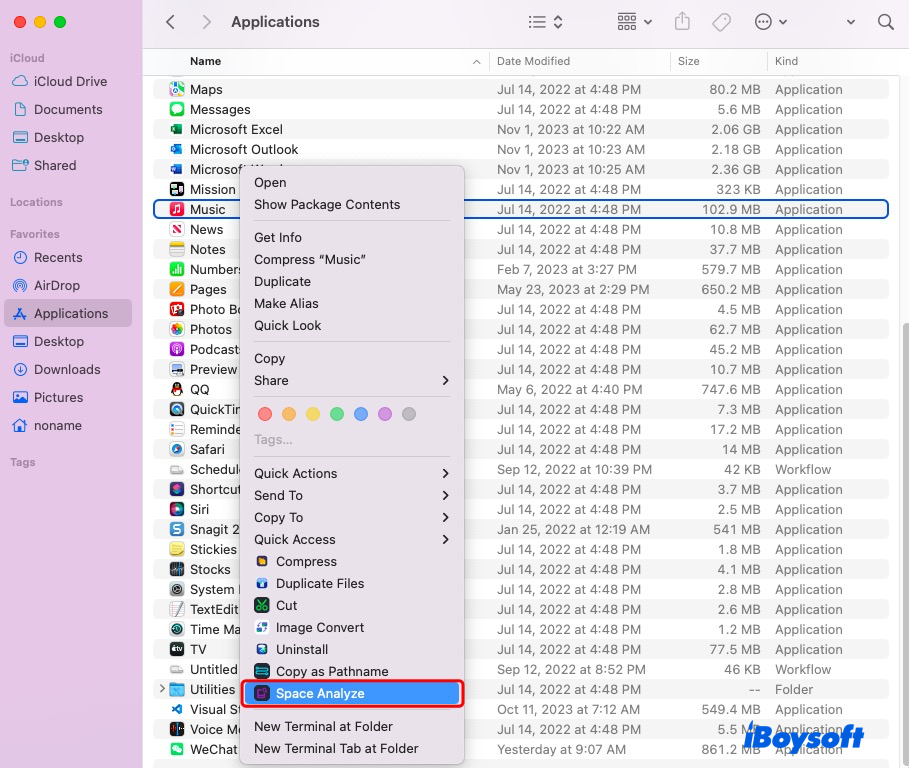The height and width of the screenshot is (768, 909).
Task: Select the Safari app icon
Action: click(176, 449)
